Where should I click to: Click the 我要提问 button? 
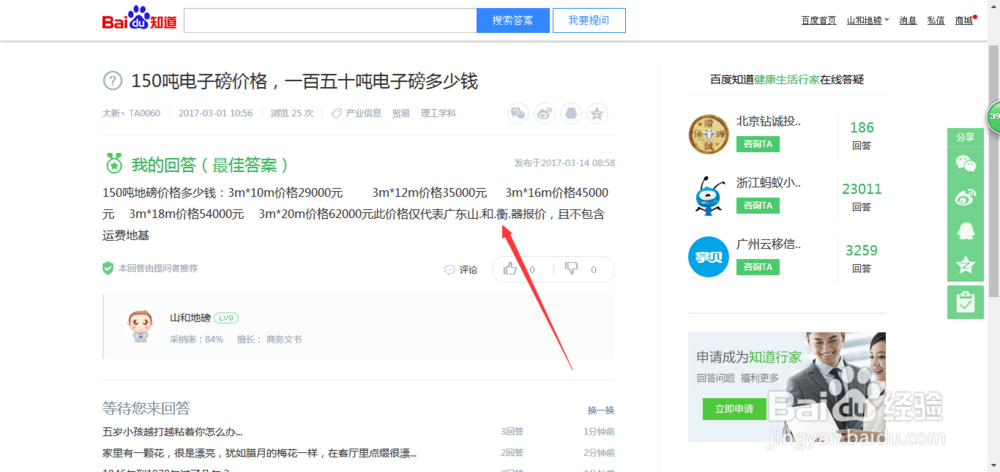coord(589,20)
